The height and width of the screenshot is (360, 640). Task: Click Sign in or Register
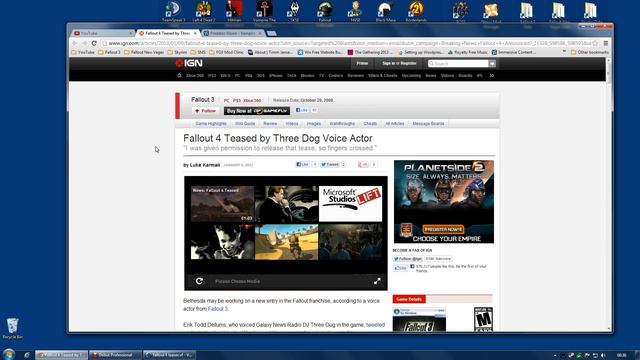click(x=399, y=63)
